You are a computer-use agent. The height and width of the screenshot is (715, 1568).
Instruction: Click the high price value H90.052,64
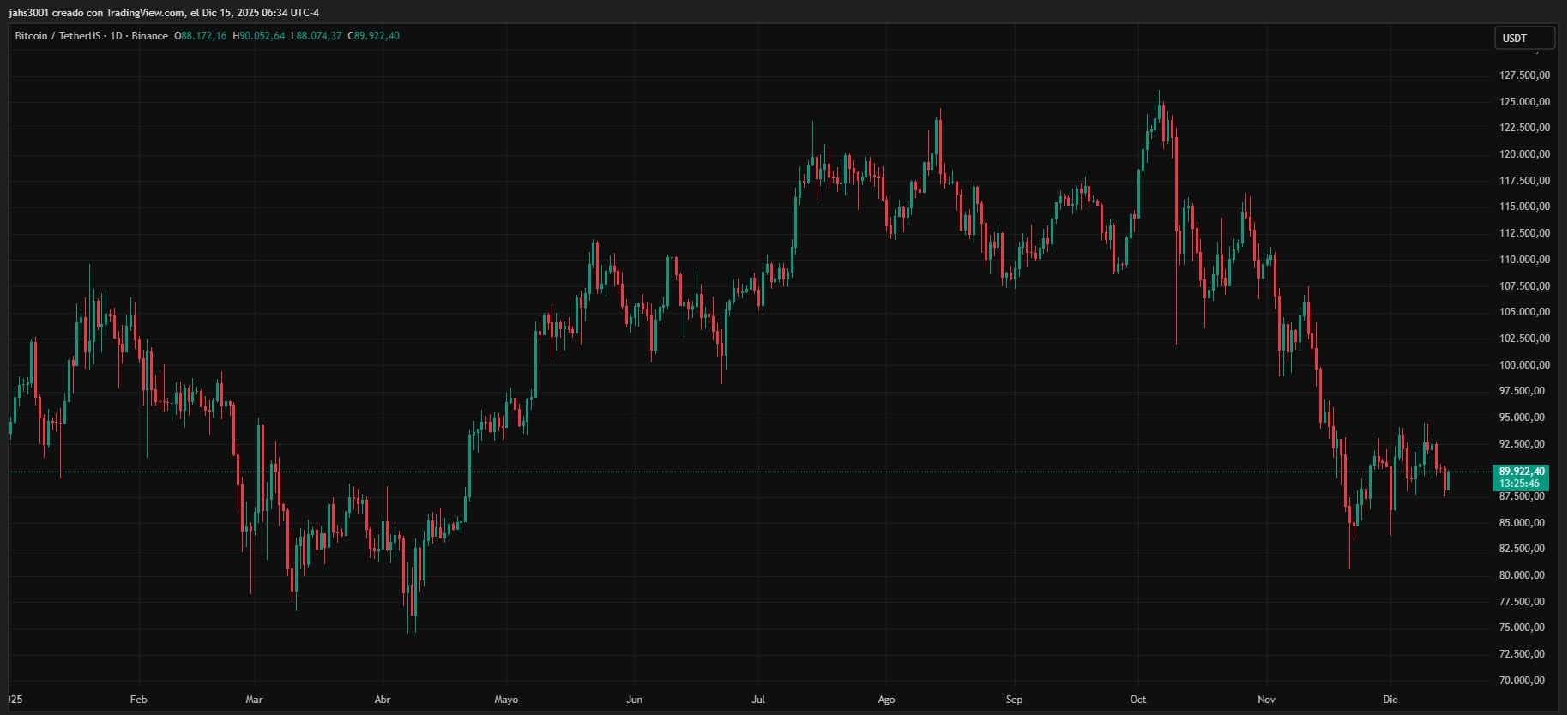[x=259, y=36]
